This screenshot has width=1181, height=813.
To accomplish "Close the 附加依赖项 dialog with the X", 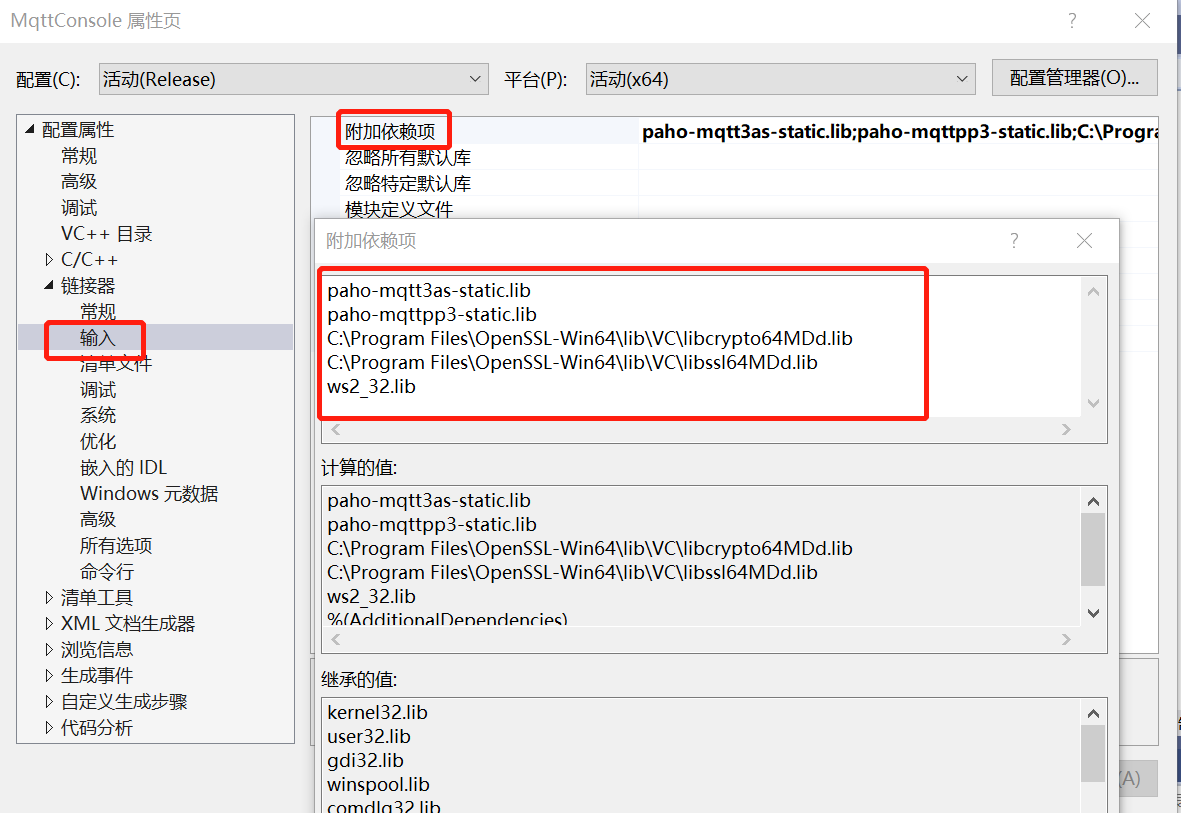I will click(1084, 240).
